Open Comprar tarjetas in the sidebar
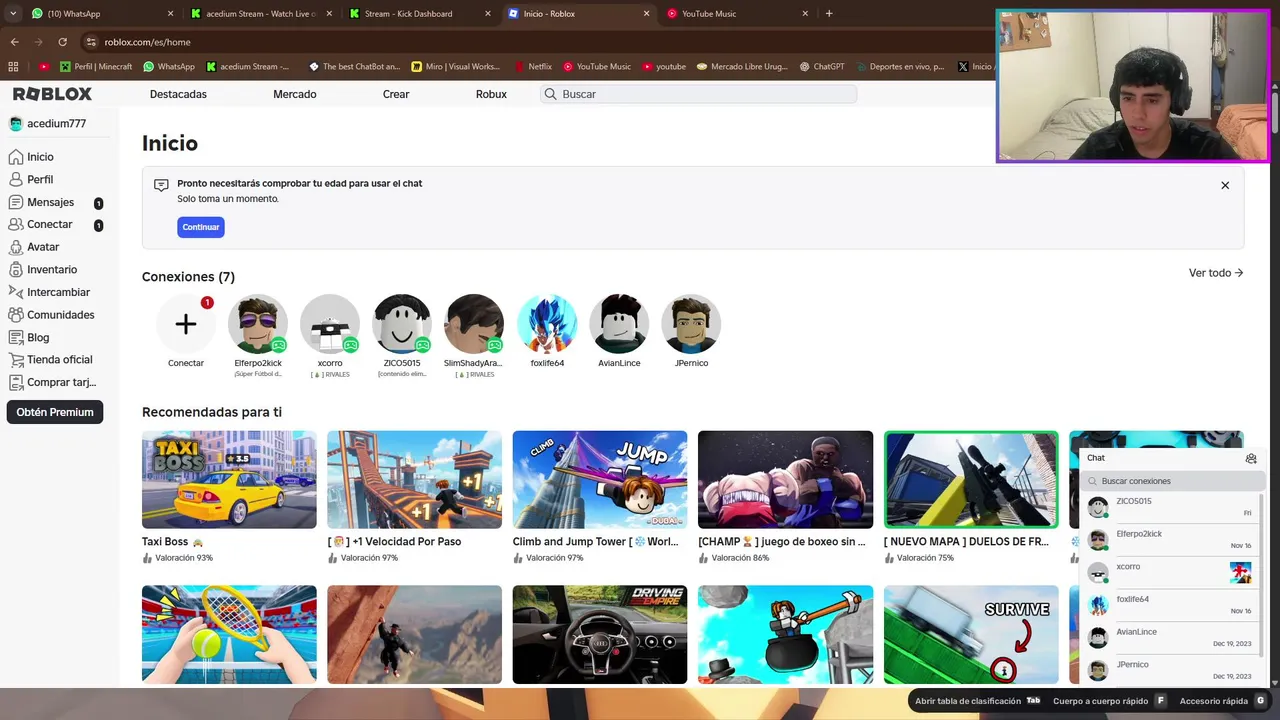Viewport: 1280px width, 720px height. [55, 382]
